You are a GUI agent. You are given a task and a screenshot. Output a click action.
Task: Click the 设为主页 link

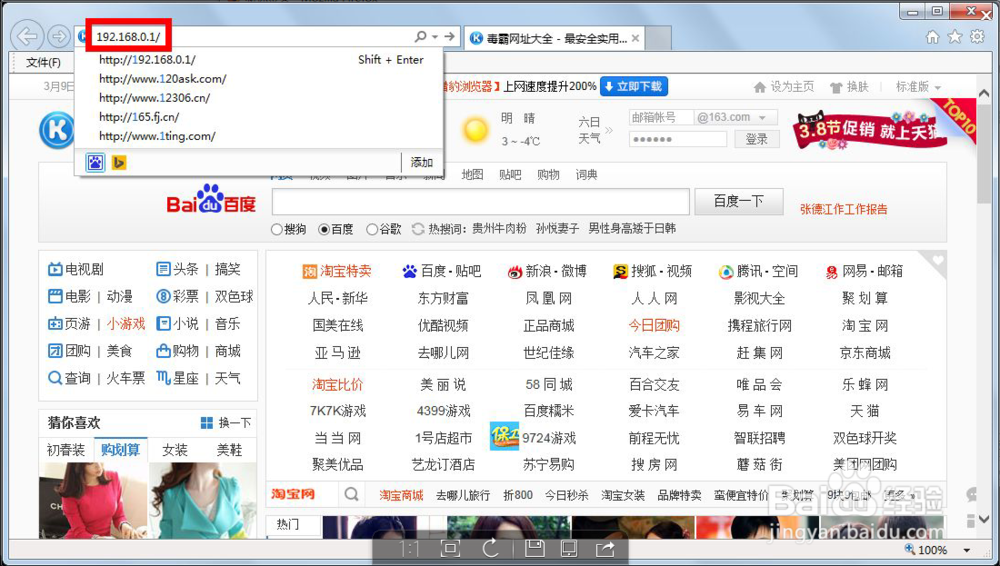[784, 87]
